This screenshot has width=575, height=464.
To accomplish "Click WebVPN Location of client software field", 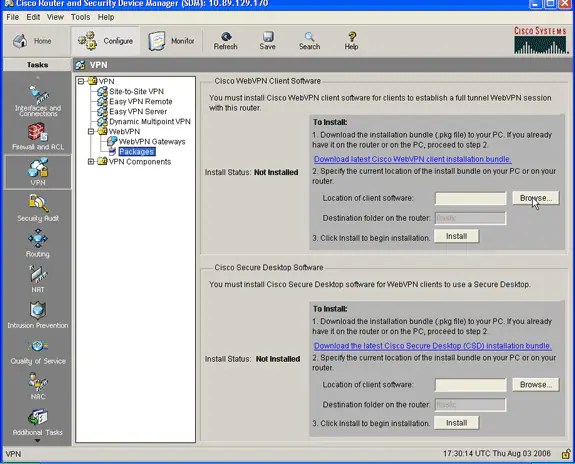I will point(470,198).
